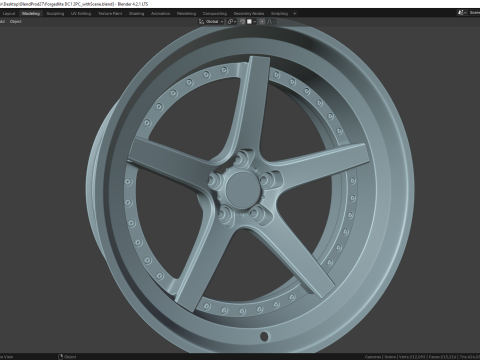Switch to the UV Editing workspace
Image resolution: width=480 pixels, height=360 pixels.
point(81,14)
